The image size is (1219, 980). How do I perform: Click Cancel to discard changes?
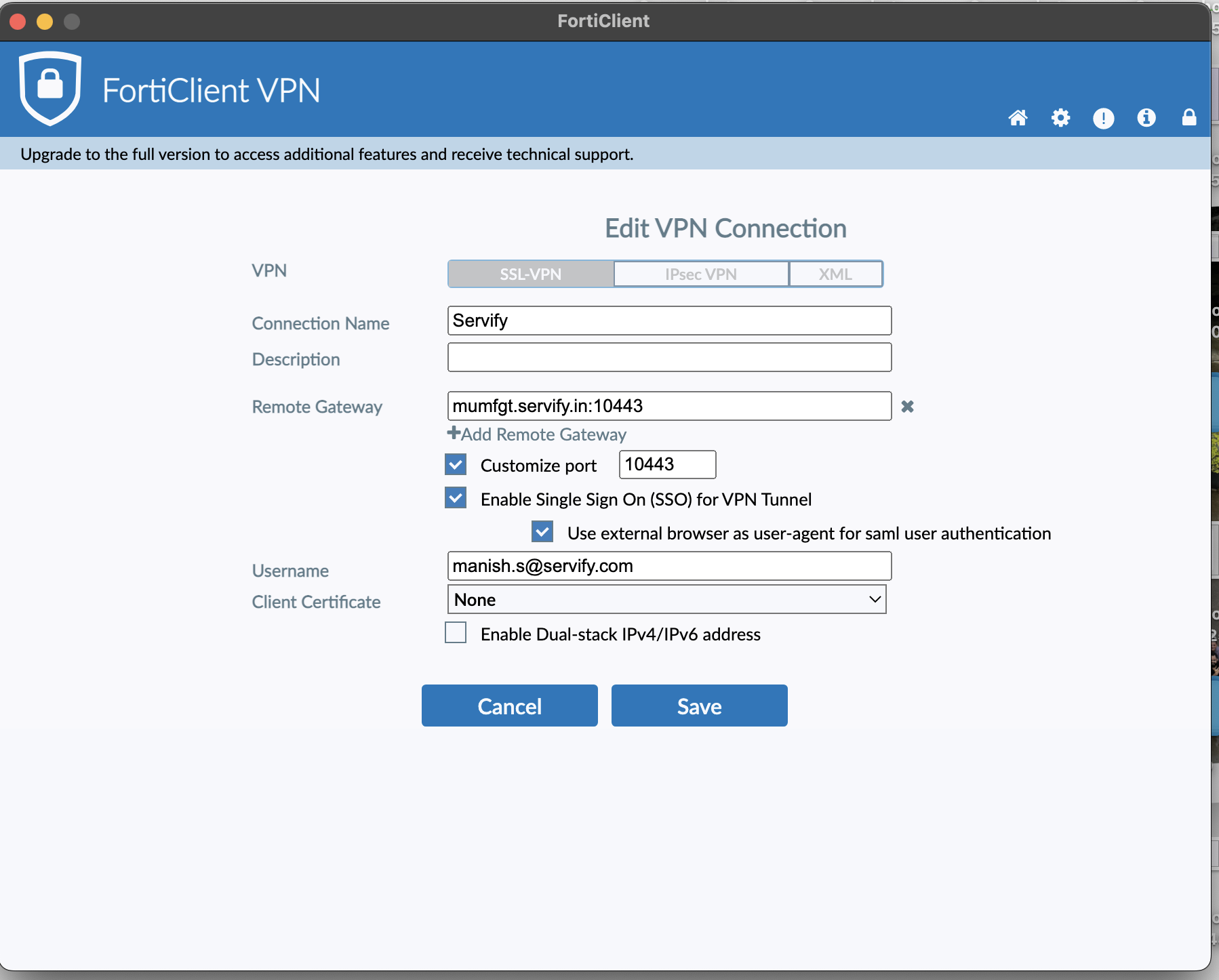point(509,706)
